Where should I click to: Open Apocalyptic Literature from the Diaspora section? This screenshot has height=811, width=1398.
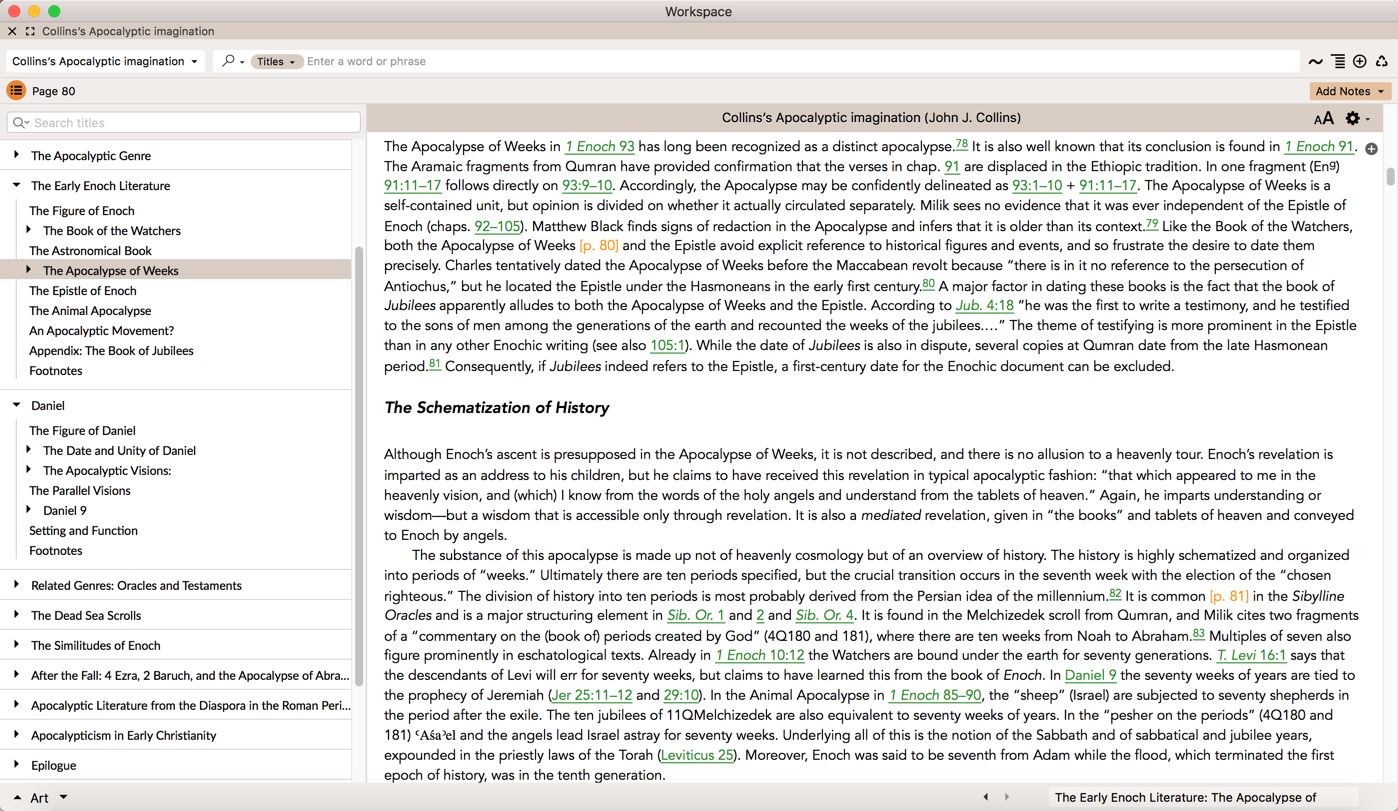[190, 705]
